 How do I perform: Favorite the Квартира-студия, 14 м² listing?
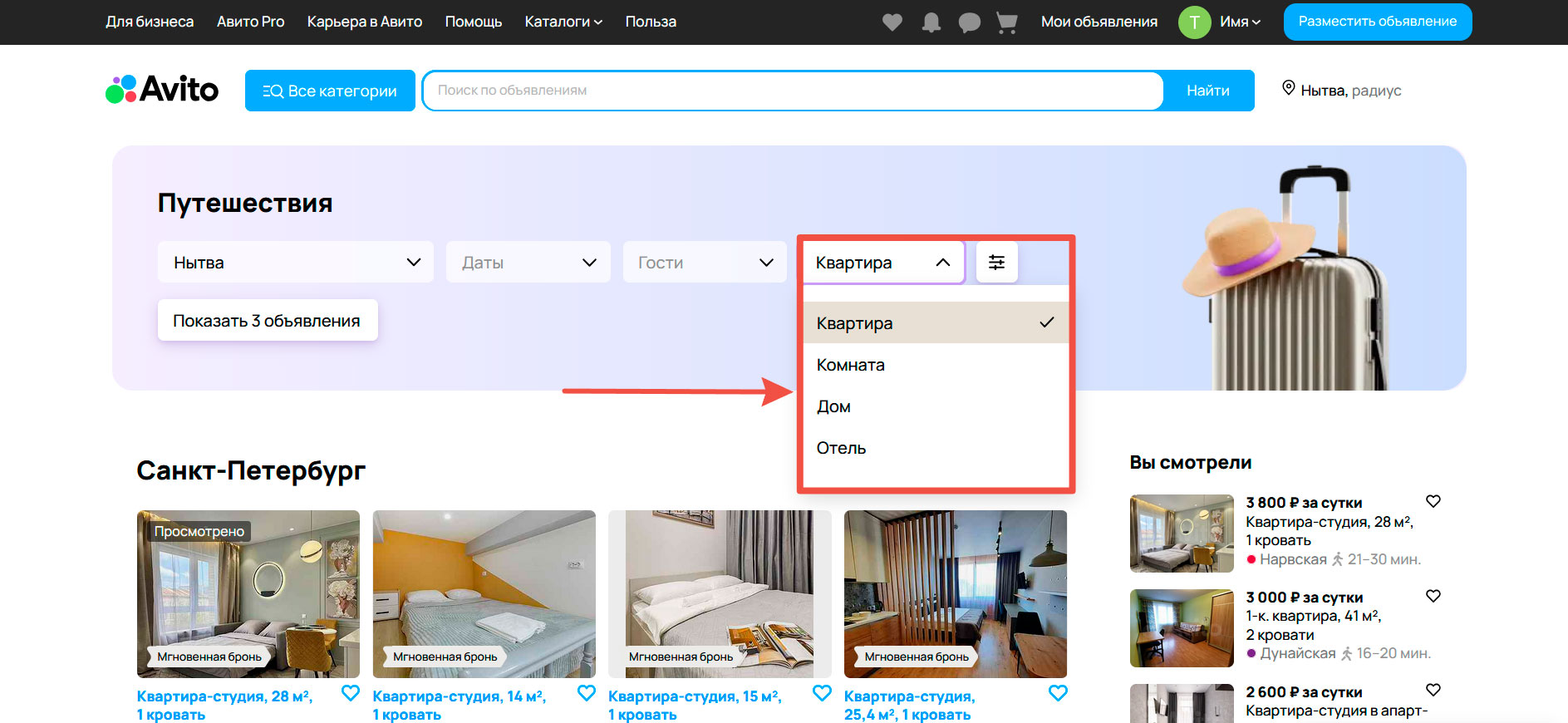click(x=587, y=693)
